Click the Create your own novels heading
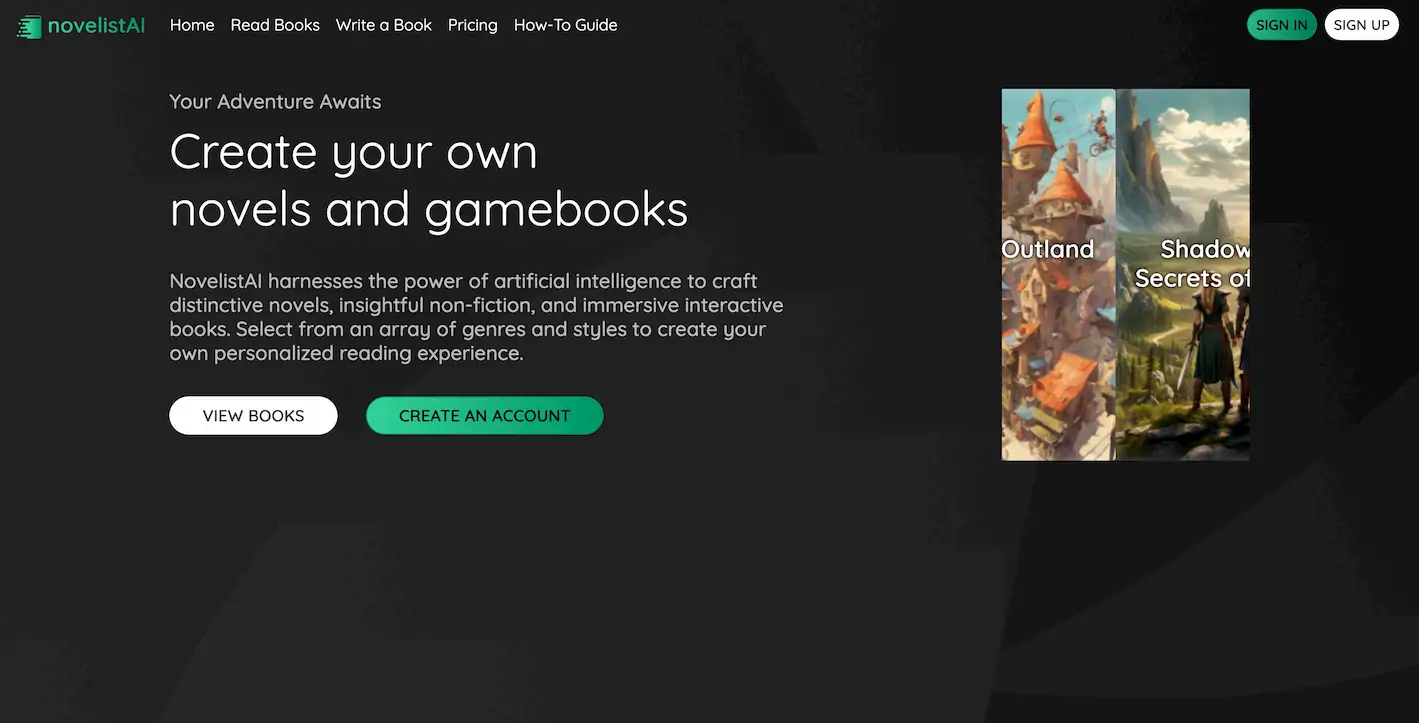1419x723 pixels. [428, 181]
